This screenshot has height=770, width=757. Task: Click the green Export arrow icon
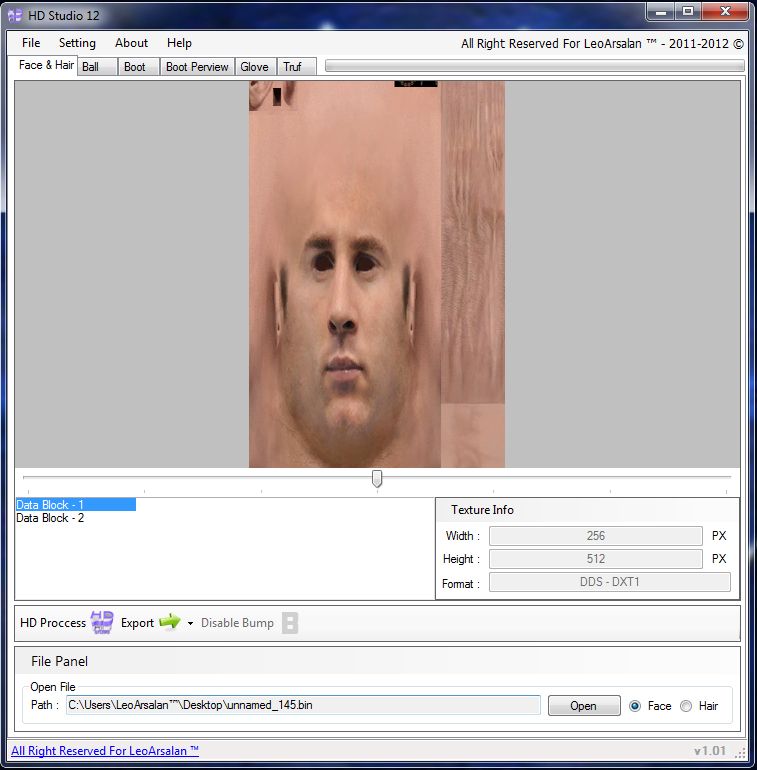(x=169, y=622)
